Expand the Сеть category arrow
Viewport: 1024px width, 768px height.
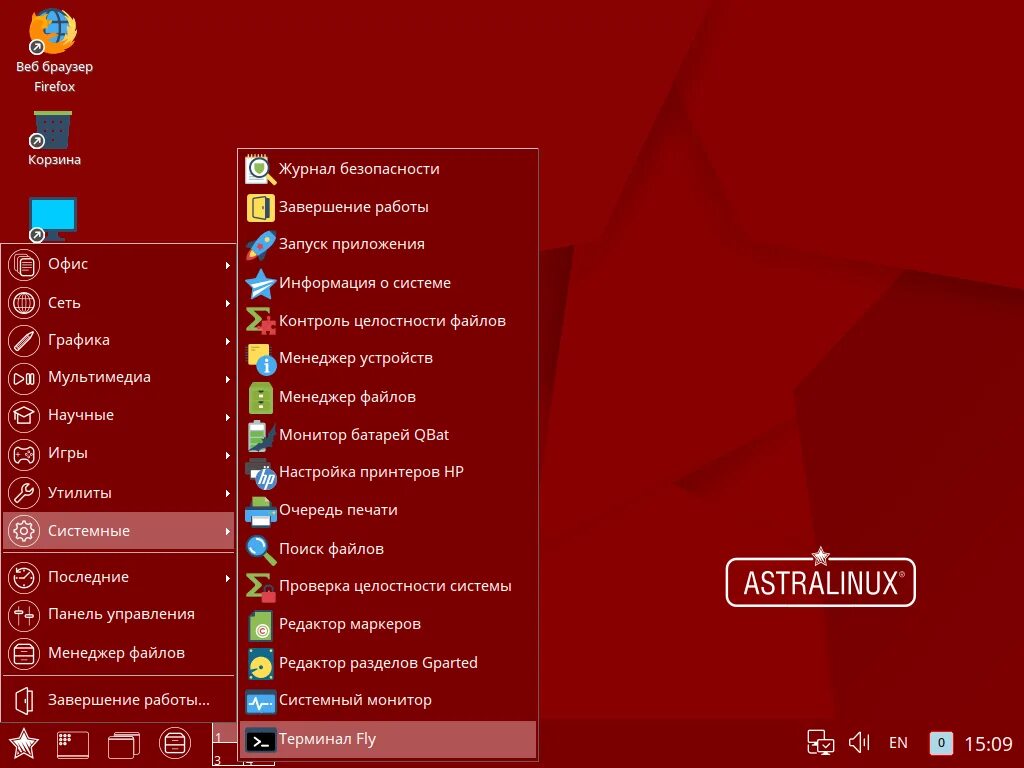[227, 303]
